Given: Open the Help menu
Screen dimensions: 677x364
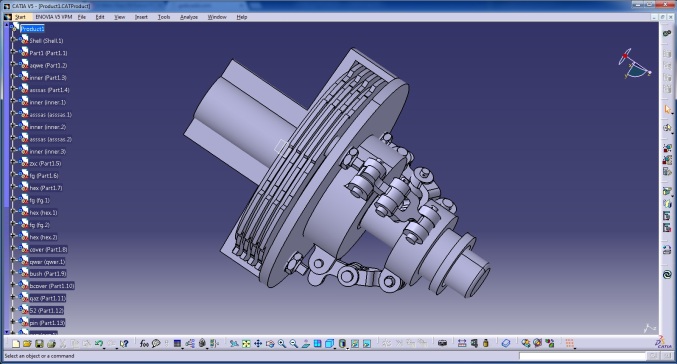Looking at the screenshot, I should 242,17.
